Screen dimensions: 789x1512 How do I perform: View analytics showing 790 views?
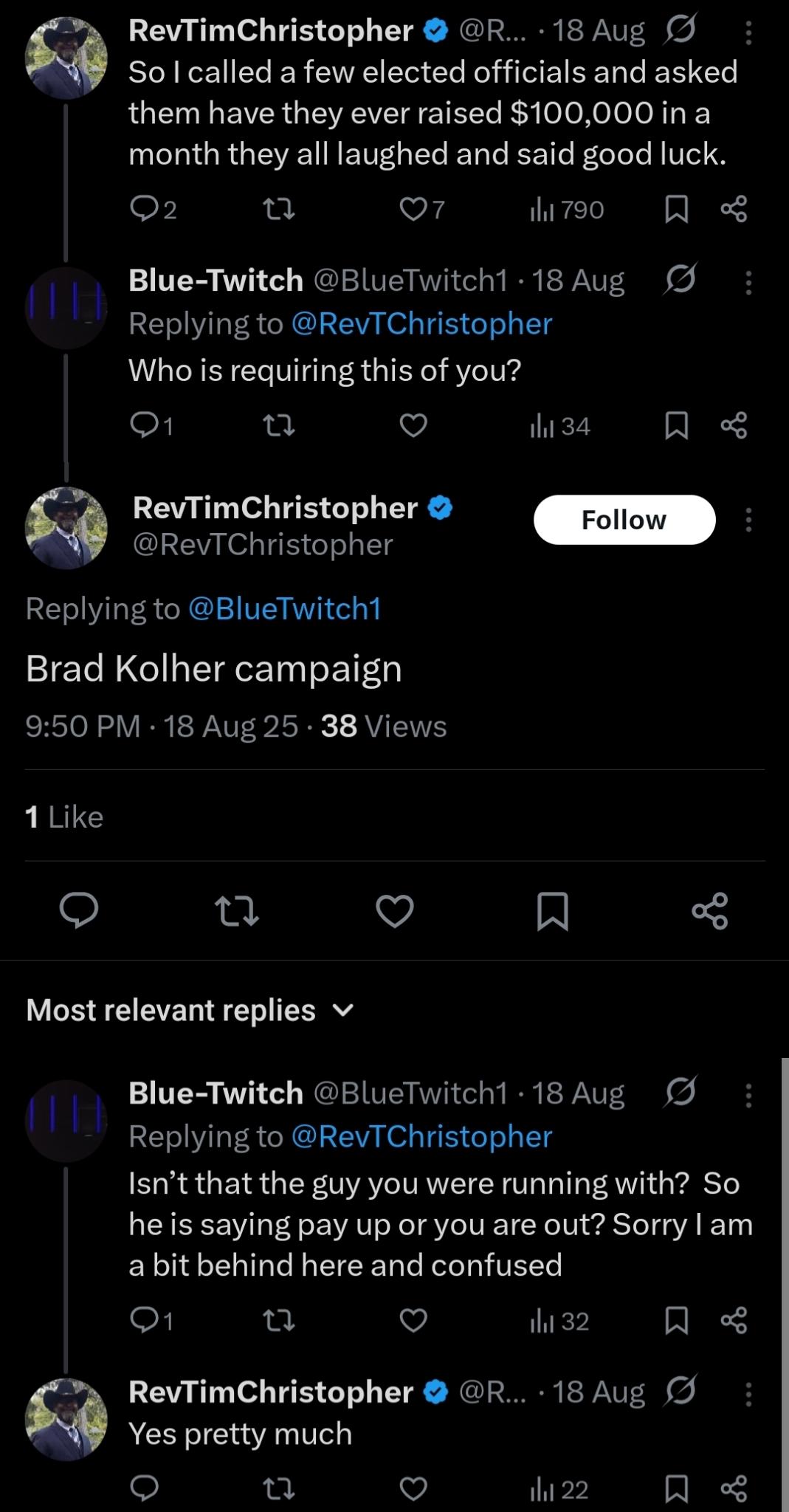pos(567,210)
